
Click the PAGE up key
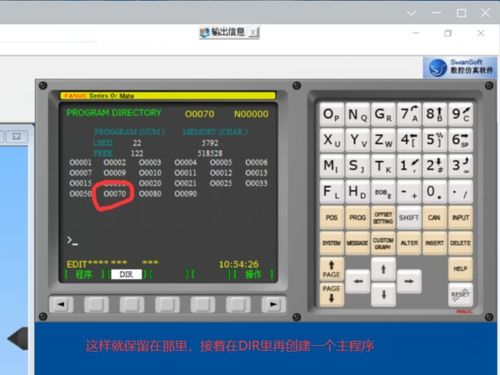[331, 269]
